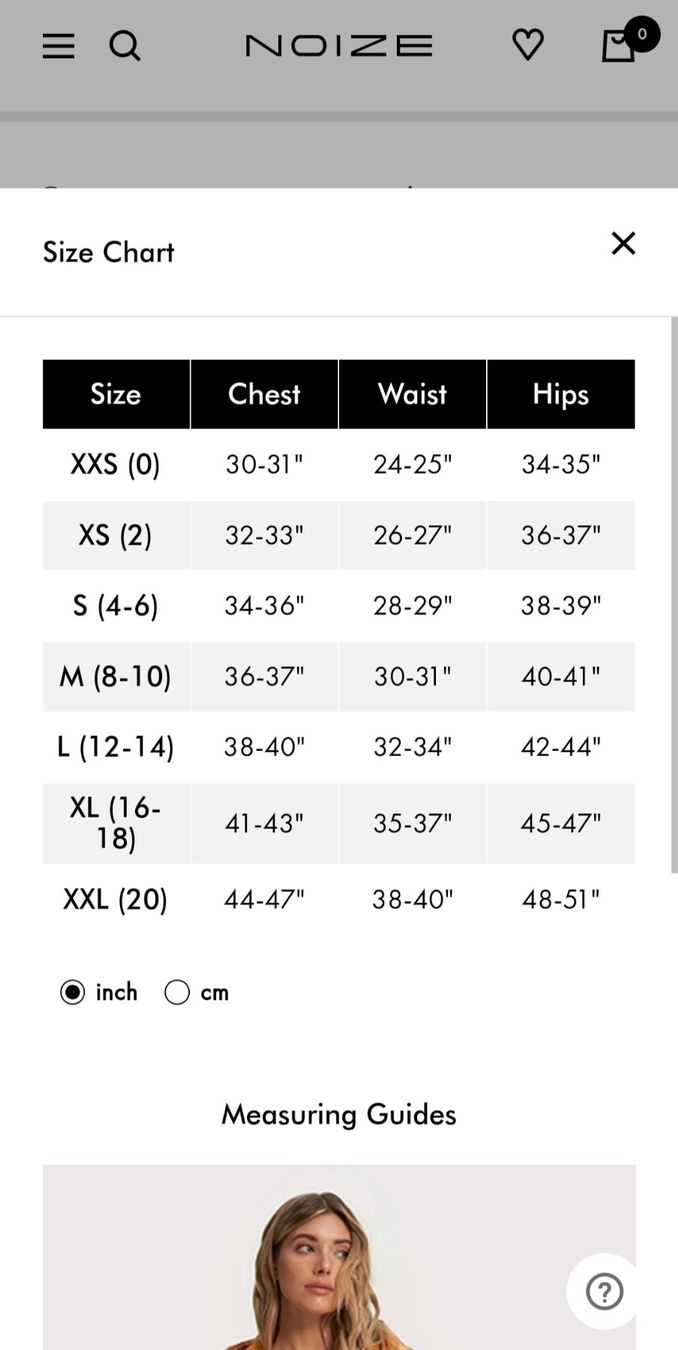This screenshot has width=678, height=1350.
Task: Open the wishlist heart icon
Action: click(x=528, y=45)
